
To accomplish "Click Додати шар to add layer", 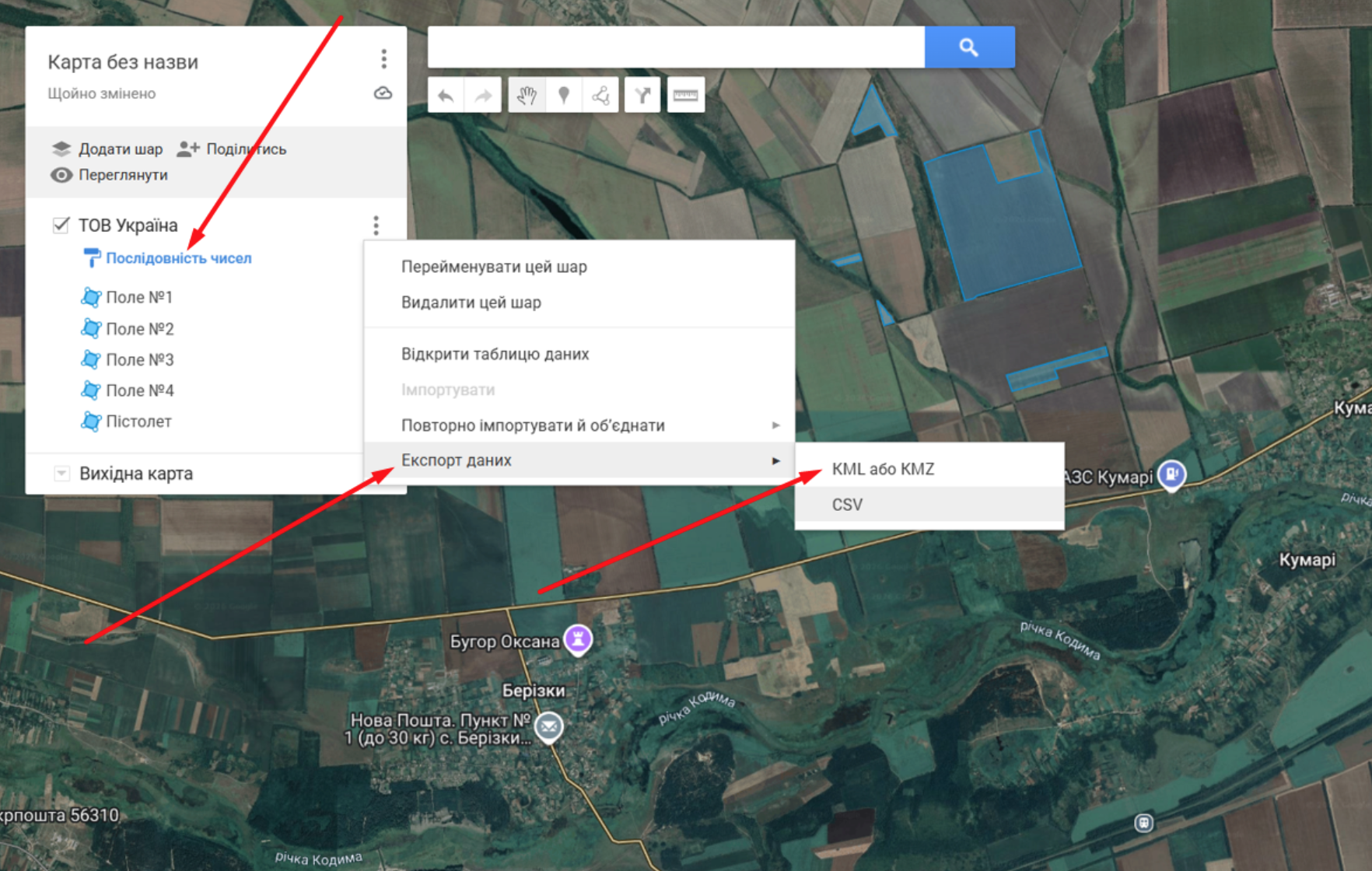I will (x=107, y=149).
